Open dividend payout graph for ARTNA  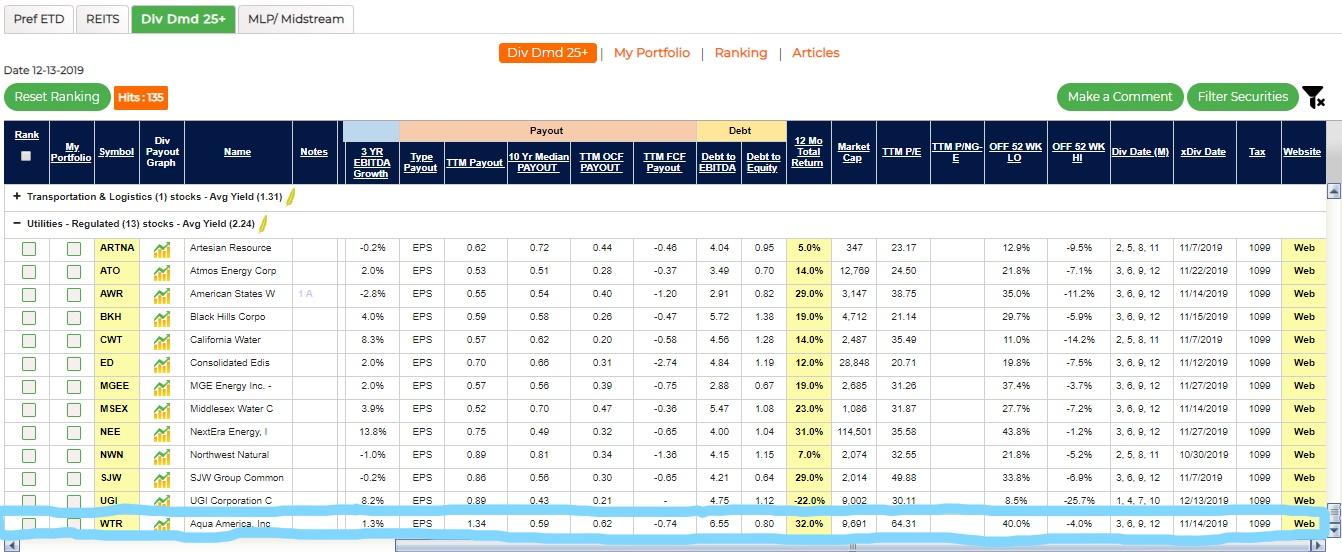coord(162,248)
